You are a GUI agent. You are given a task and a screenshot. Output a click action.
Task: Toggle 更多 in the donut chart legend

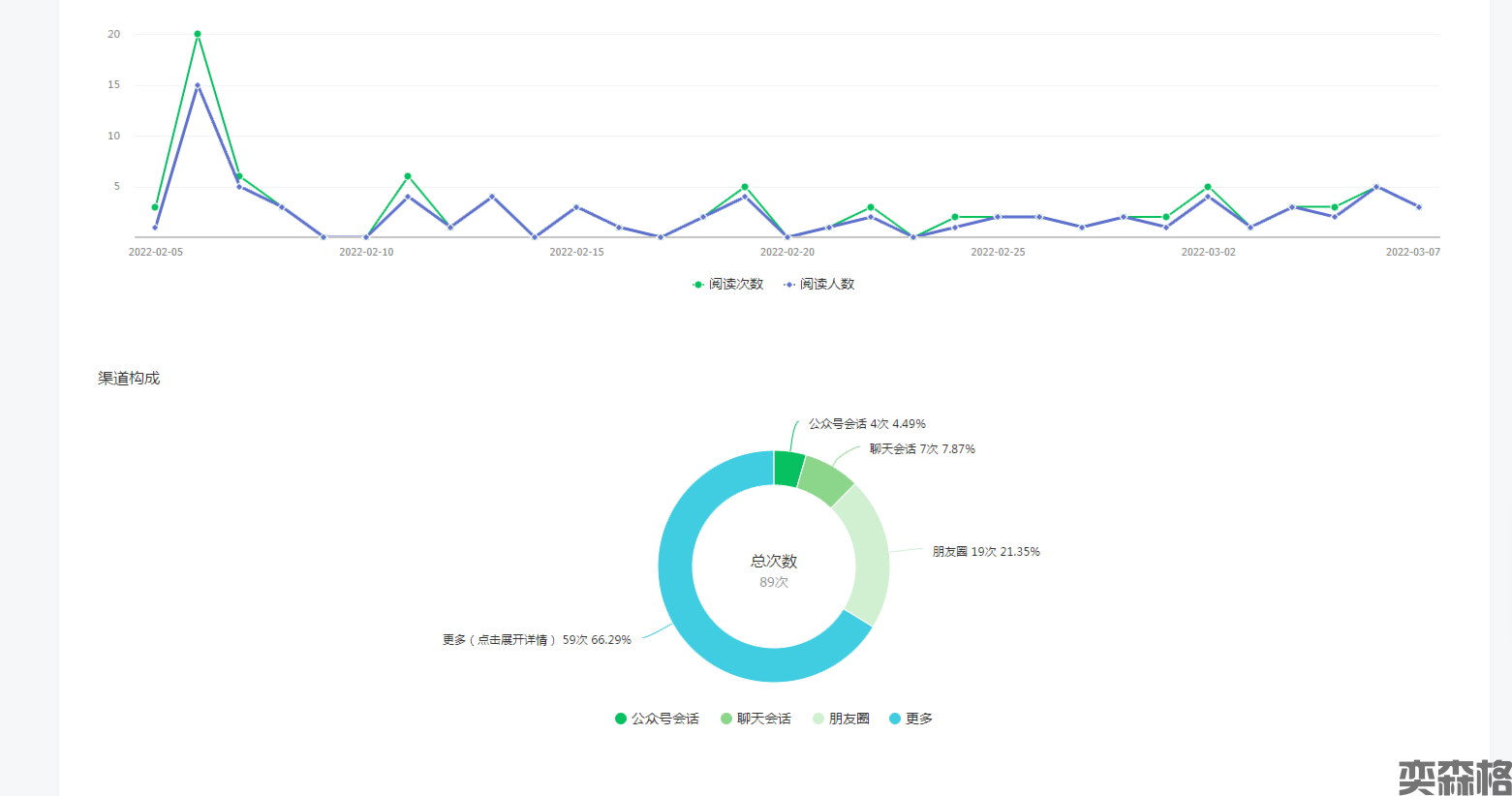pyautogui.click(x=910, y=719)
